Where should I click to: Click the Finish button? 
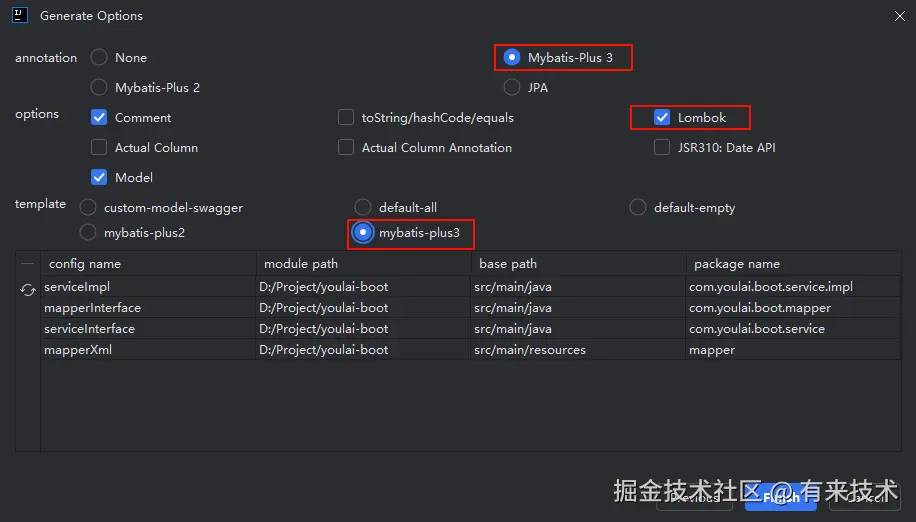[x=781, y=498]
